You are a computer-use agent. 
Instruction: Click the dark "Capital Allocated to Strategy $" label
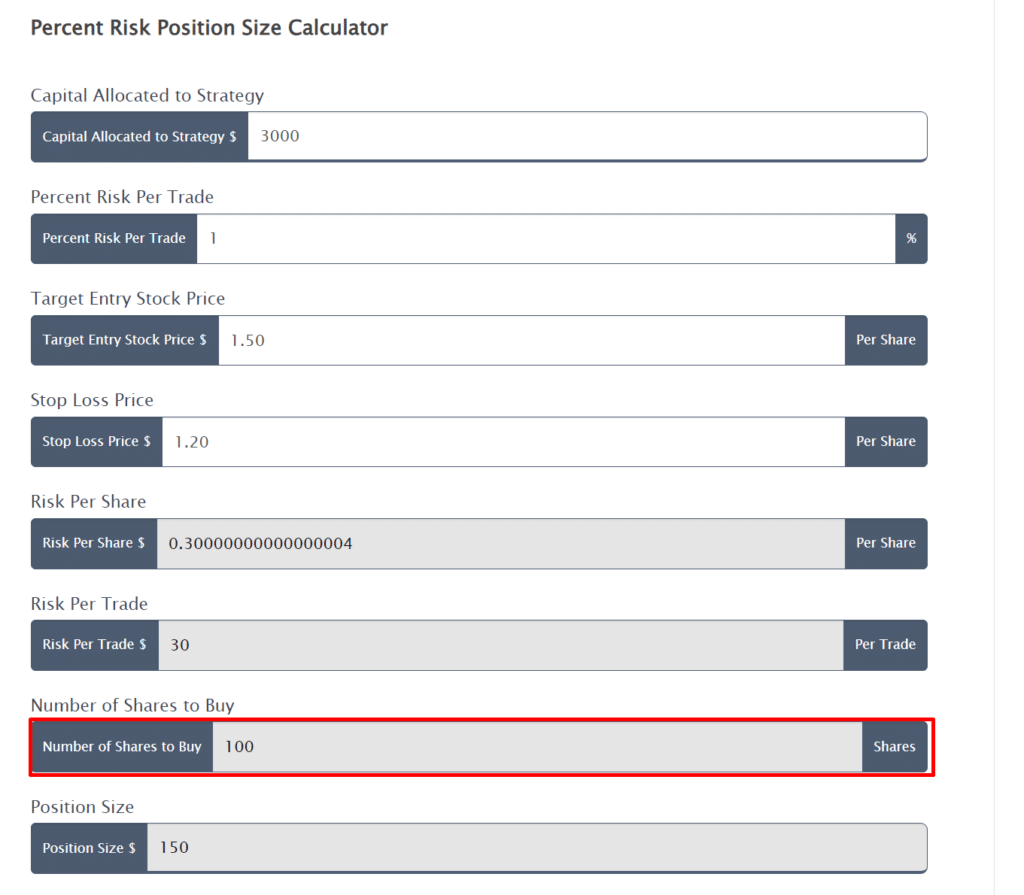[139, 136]
